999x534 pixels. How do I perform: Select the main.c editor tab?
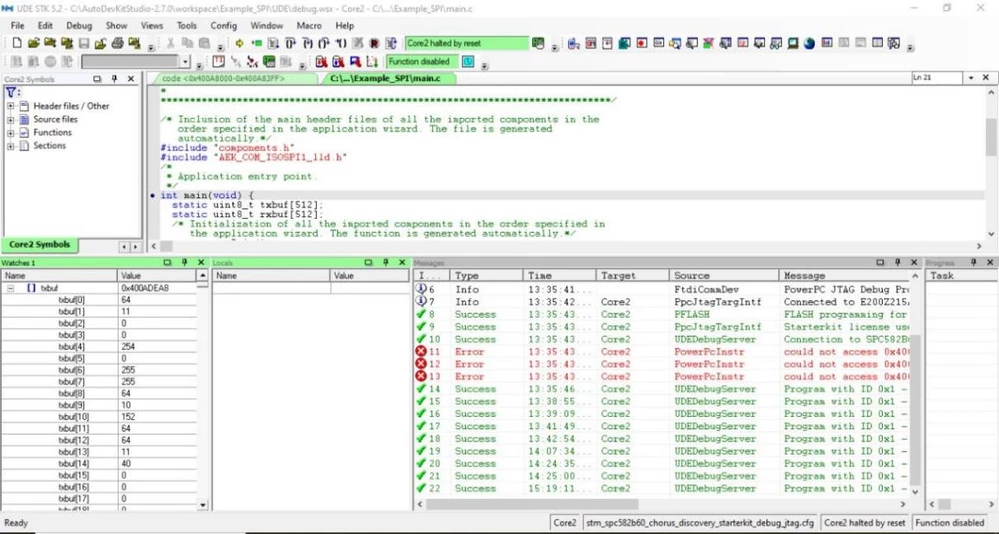pyautogui.click(x=389, y=78)
